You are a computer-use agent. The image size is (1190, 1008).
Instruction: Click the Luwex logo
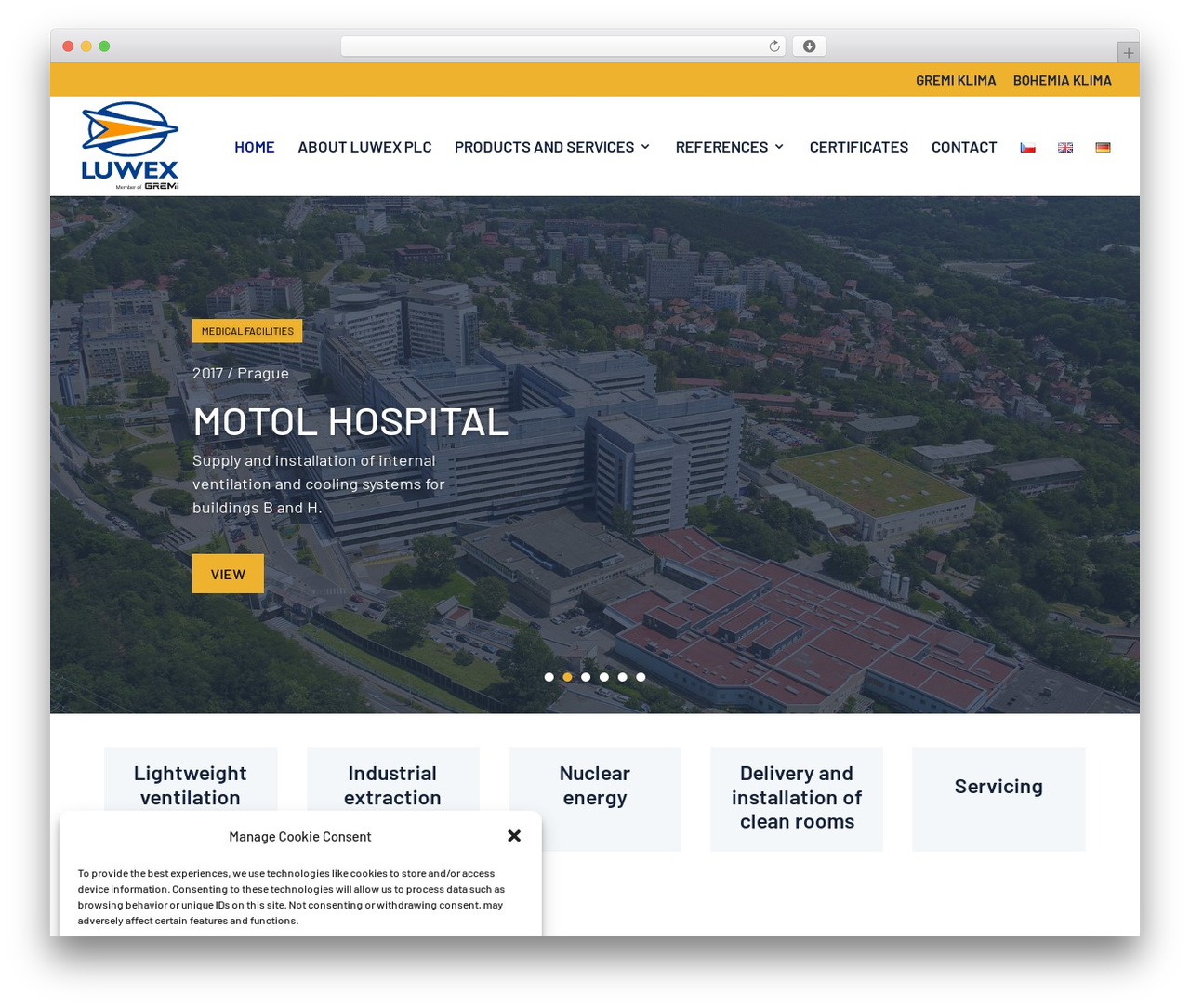coord(129,146)
